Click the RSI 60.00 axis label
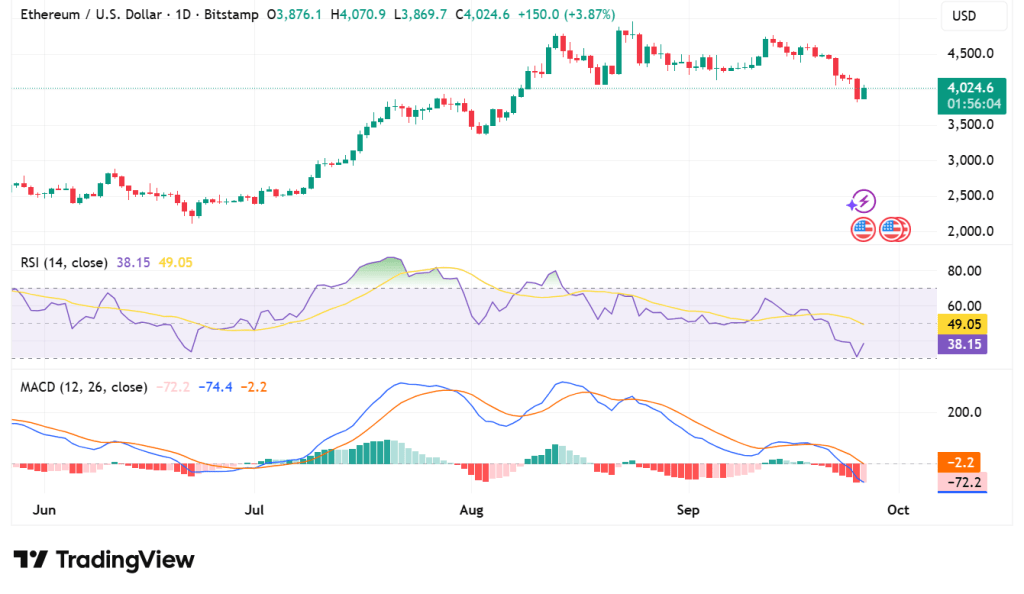 click(x=965, y=306)
